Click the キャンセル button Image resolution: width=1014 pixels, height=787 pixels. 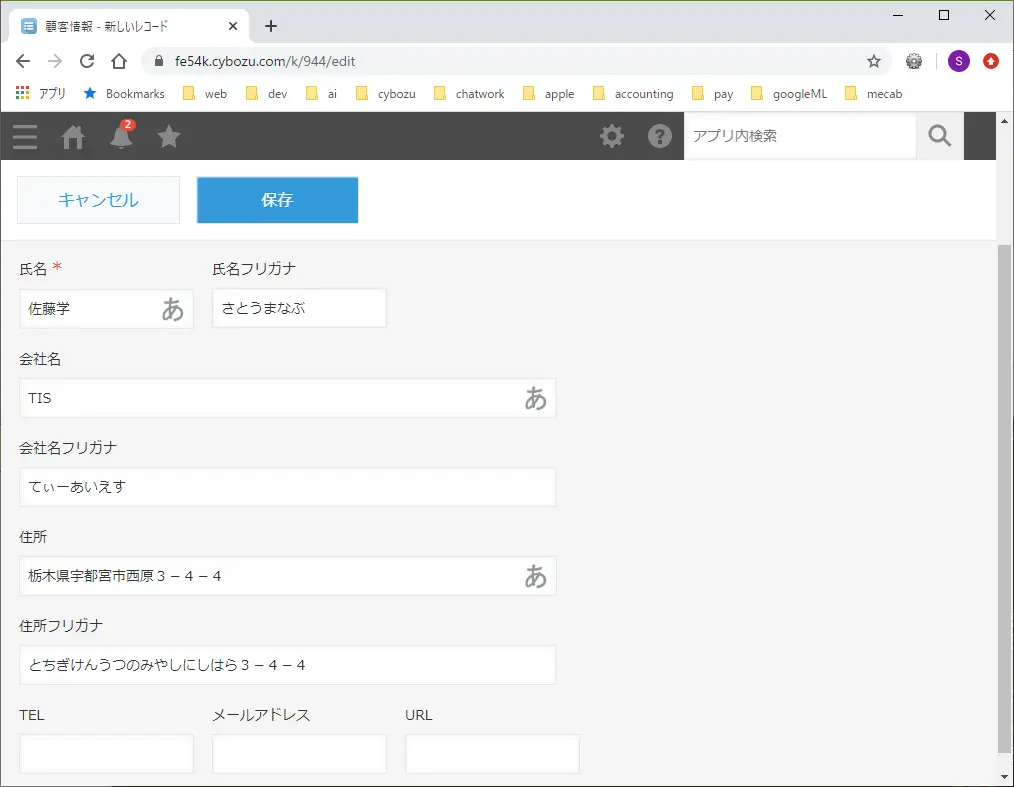98,200
